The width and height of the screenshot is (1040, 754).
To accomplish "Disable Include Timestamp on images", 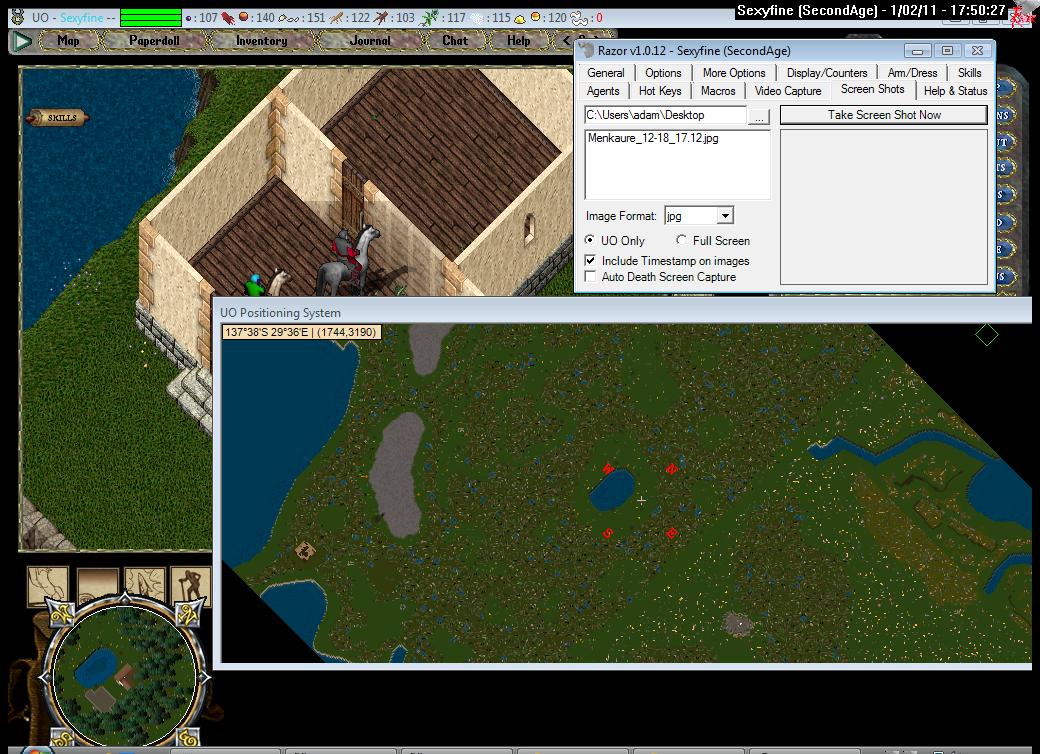I will pyautogui.click(x=591, y=261).
